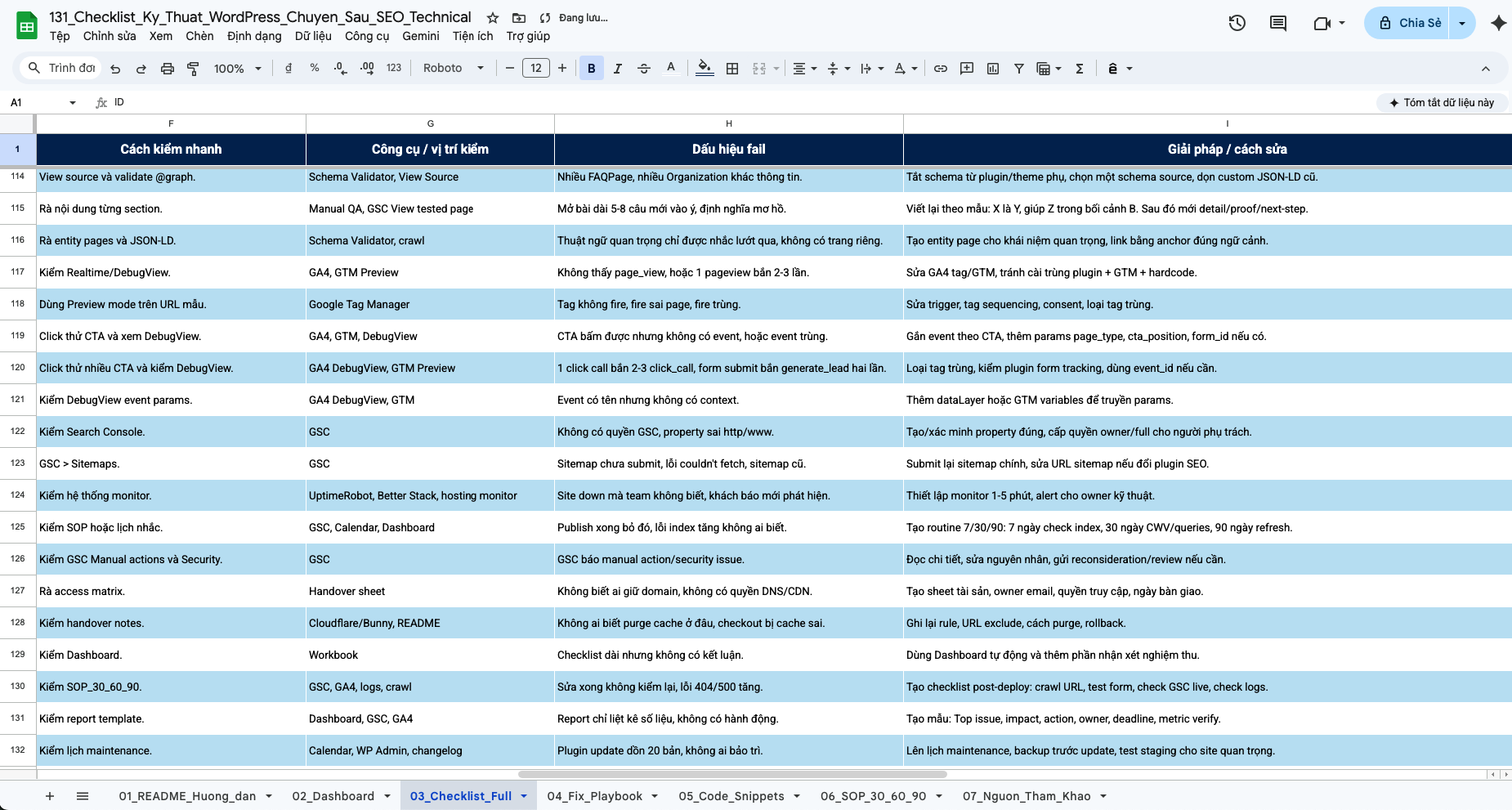Decrease font size with minus

[x=510, y=69]
